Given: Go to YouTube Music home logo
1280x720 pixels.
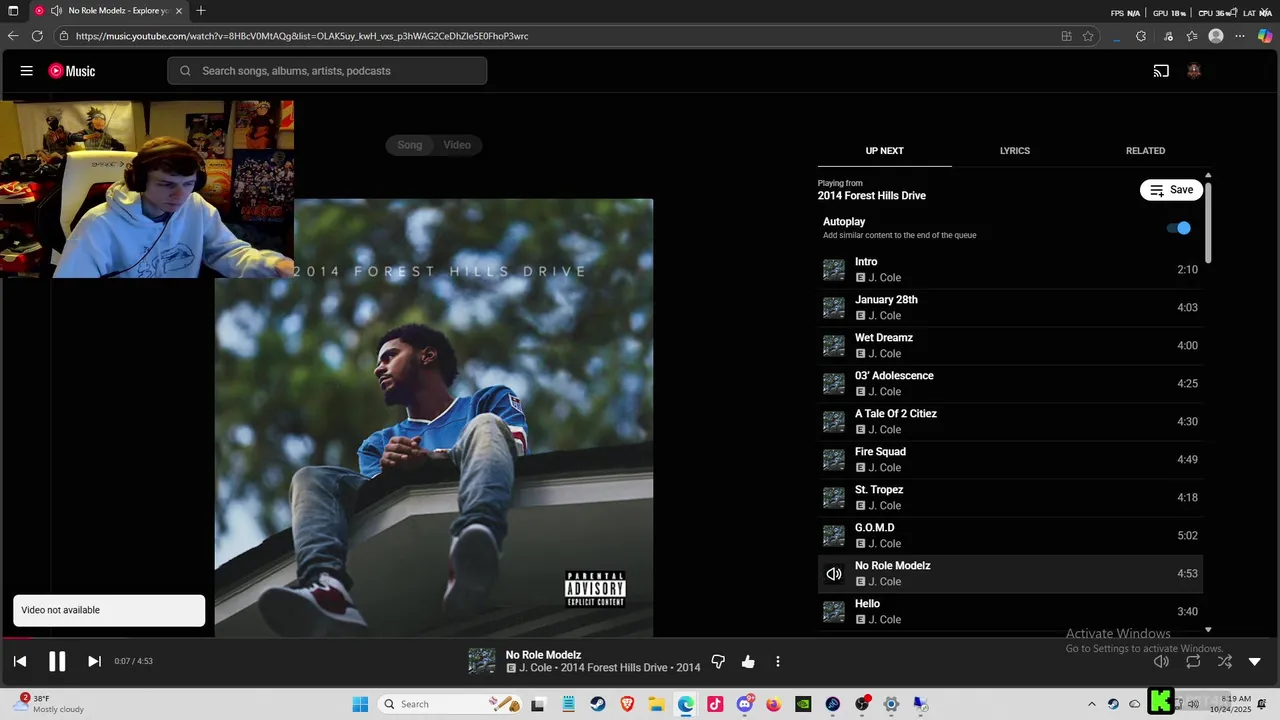Looking at the screenshot, I should (72, 71).
